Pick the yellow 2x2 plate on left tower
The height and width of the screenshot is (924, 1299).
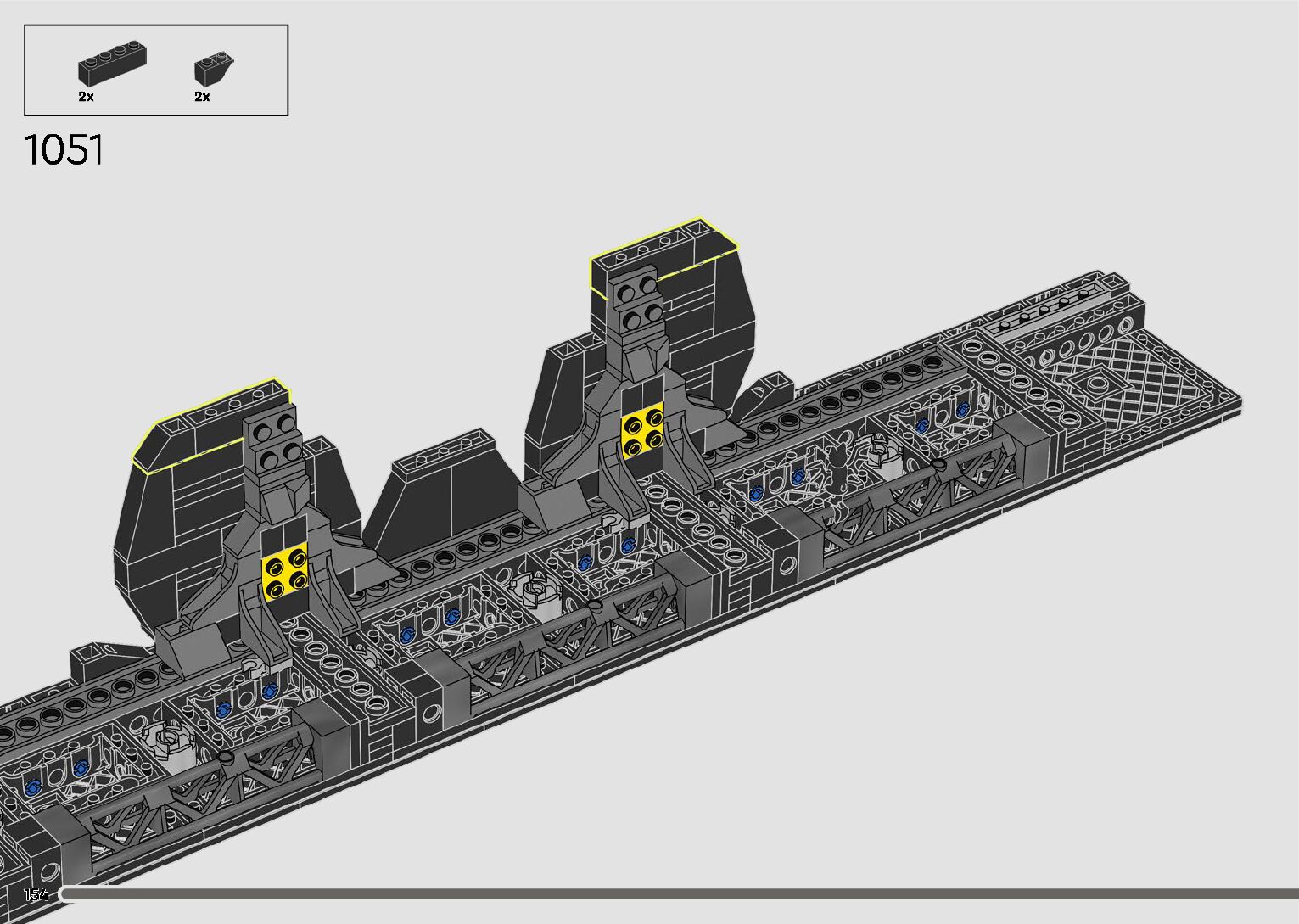[x=284, y=575]
